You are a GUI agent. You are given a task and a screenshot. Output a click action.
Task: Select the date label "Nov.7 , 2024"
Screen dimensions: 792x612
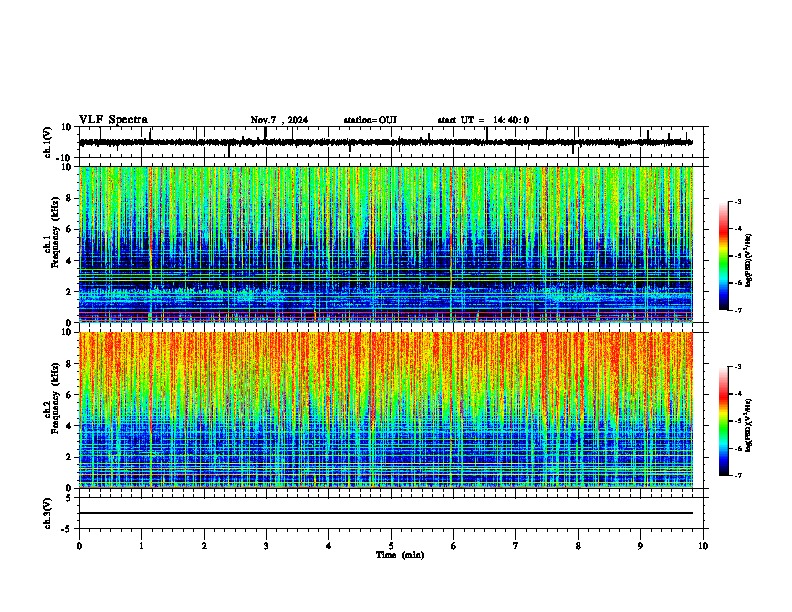point(279,120)
